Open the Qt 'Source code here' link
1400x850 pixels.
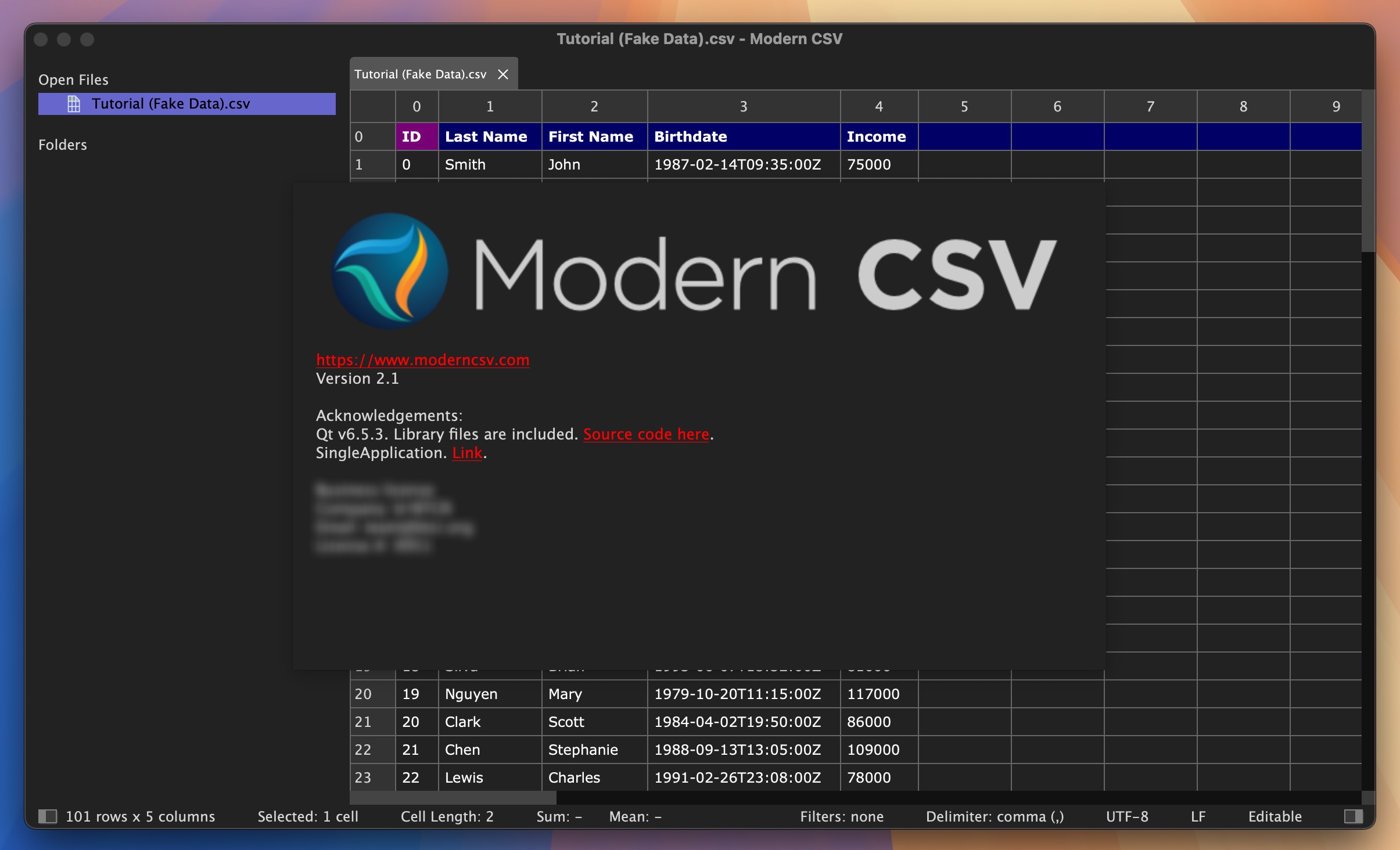pyautogui.click(x=646, y=434)
